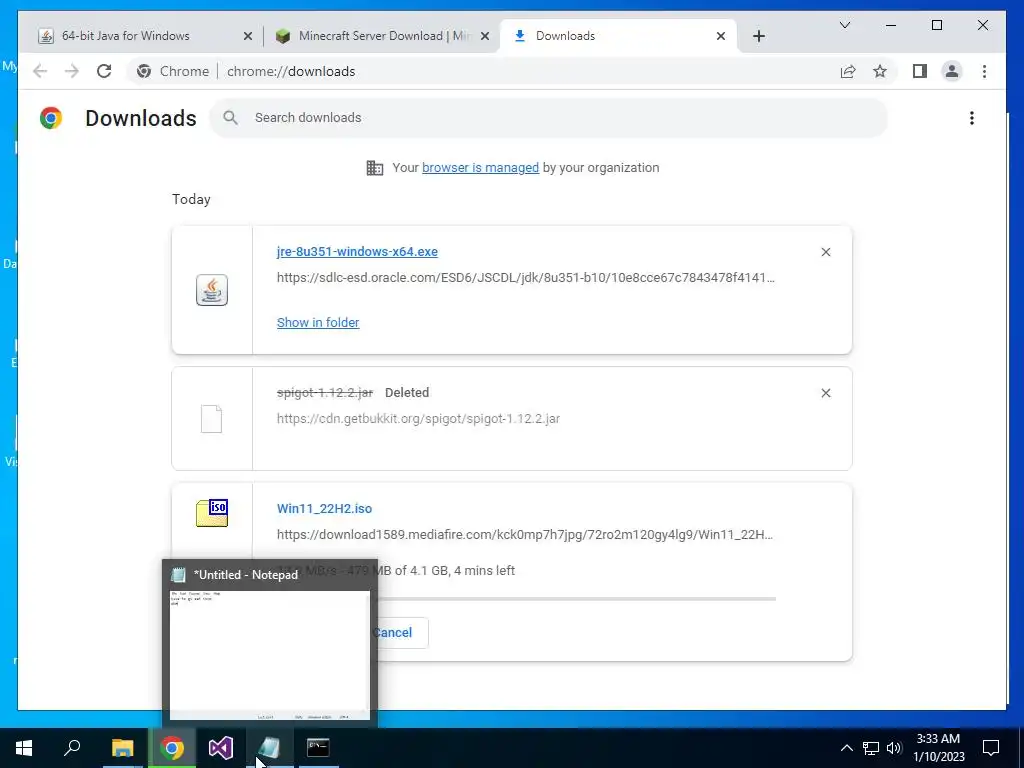This screenshot has width=1024, height=768.
Task: Click the Java file icon for jre-8u351
Action: (212, 290)
